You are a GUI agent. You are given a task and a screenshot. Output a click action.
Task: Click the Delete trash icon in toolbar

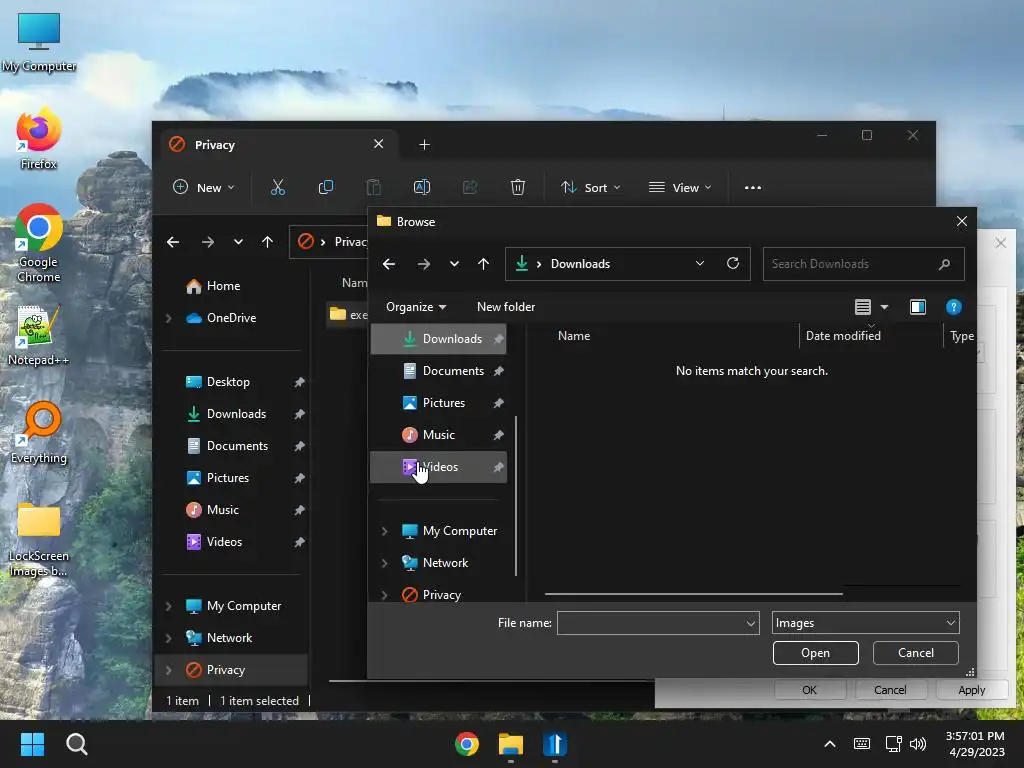click(x=517, y=187)
